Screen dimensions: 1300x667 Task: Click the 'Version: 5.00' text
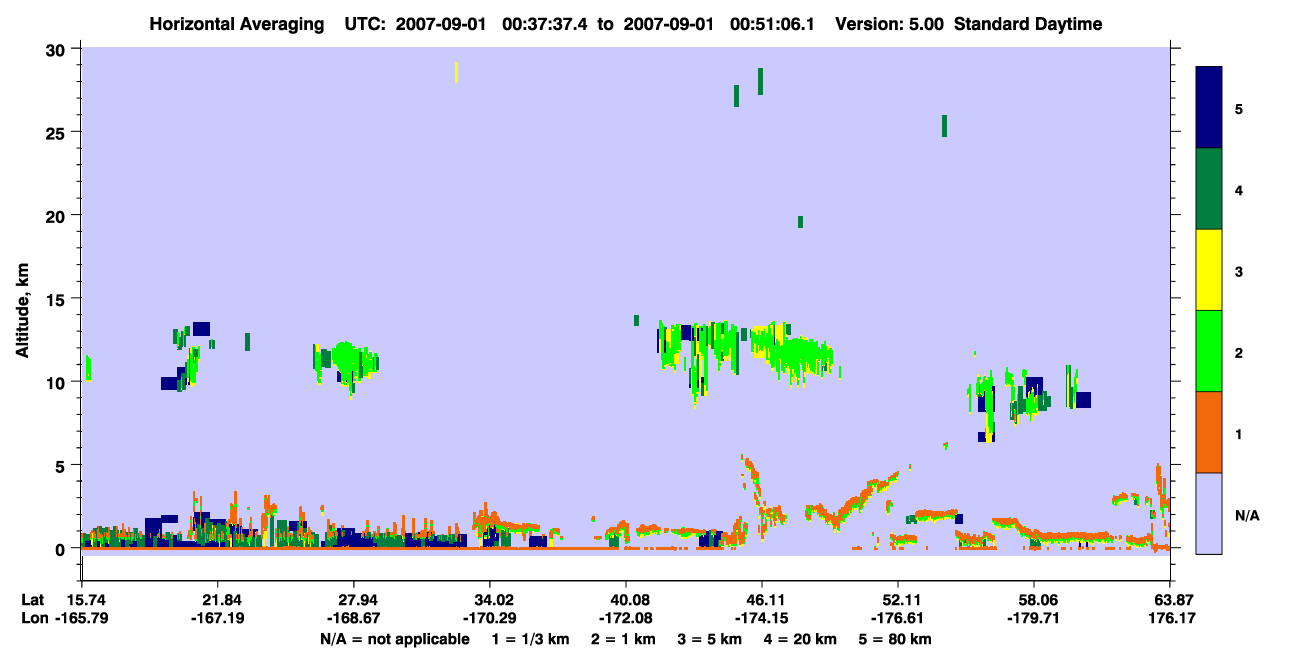tap(890, 24)
